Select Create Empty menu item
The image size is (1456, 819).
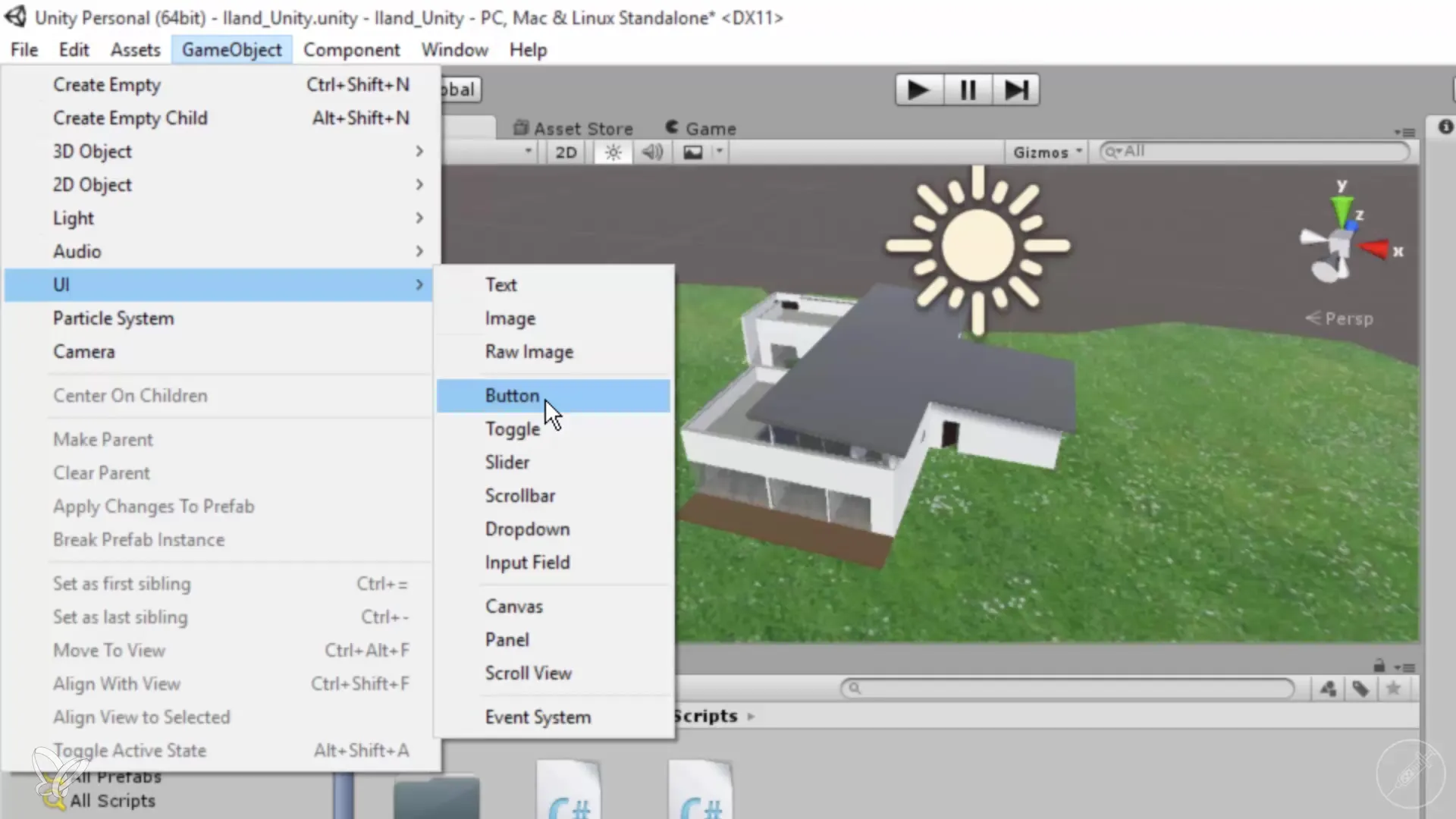[220, 85]
